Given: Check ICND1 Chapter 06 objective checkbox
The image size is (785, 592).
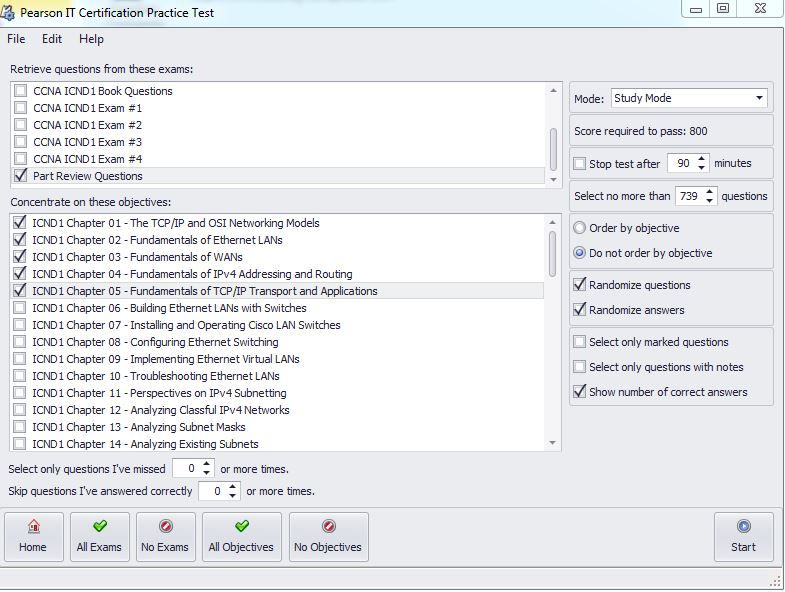Looking at the screenshot, I should tap(20, 308).
